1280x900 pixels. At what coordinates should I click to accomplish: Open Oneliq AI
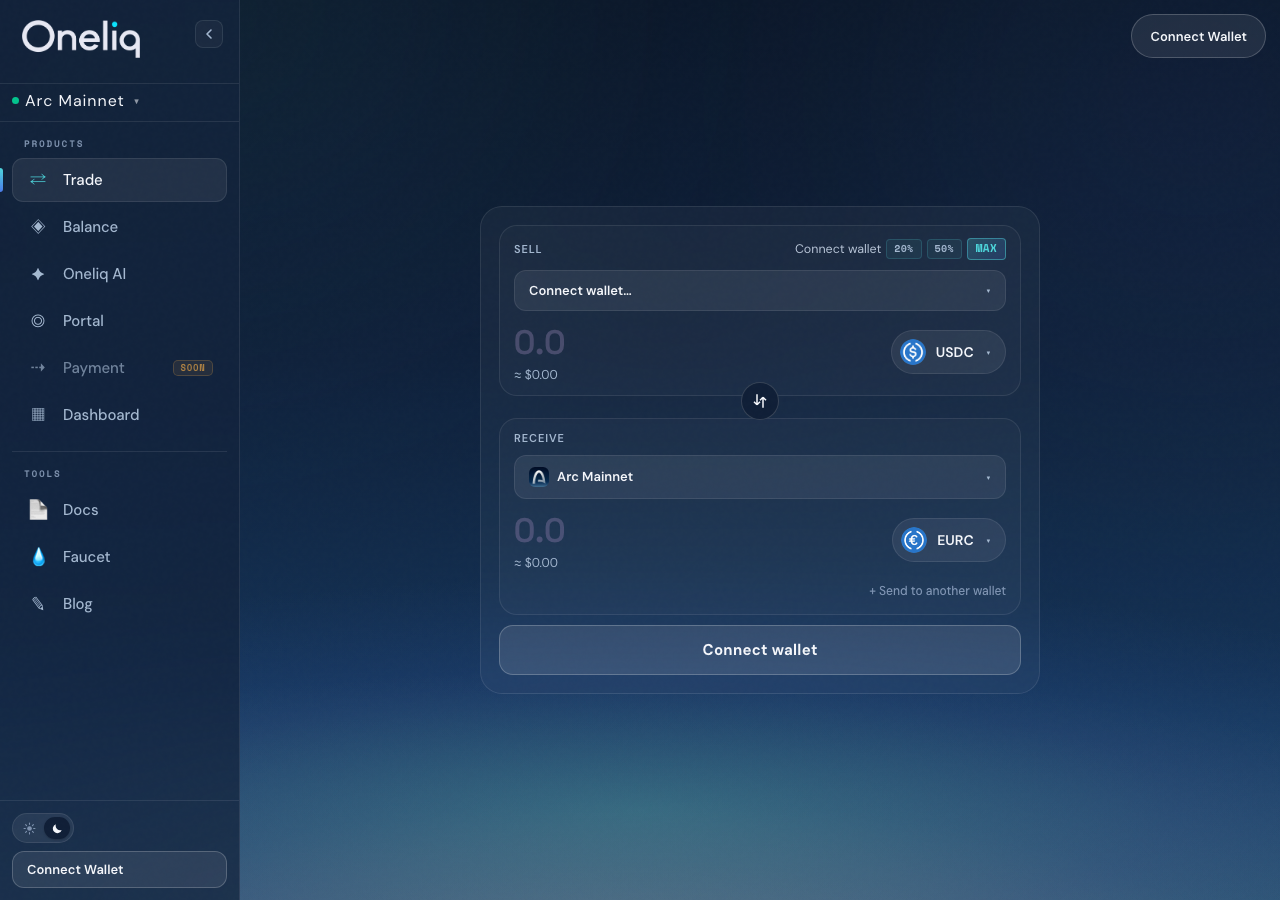(119, 274)
